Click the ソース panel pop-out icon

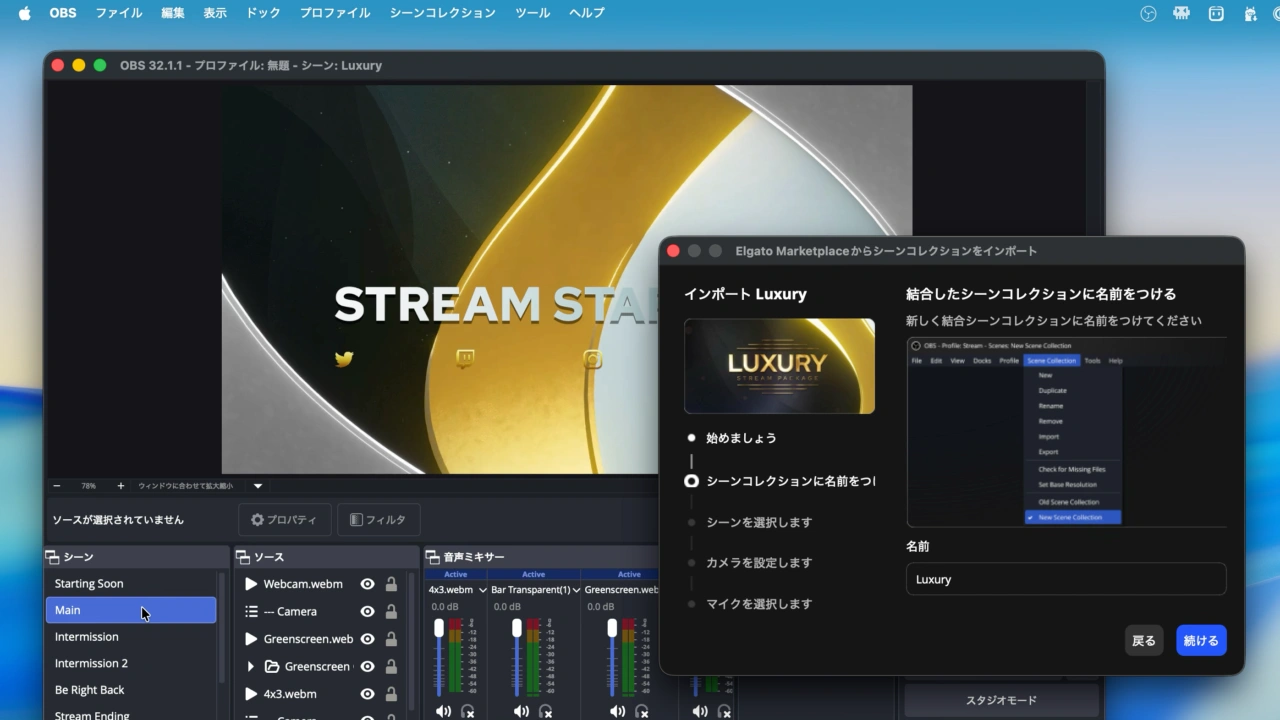pos(243,557)
